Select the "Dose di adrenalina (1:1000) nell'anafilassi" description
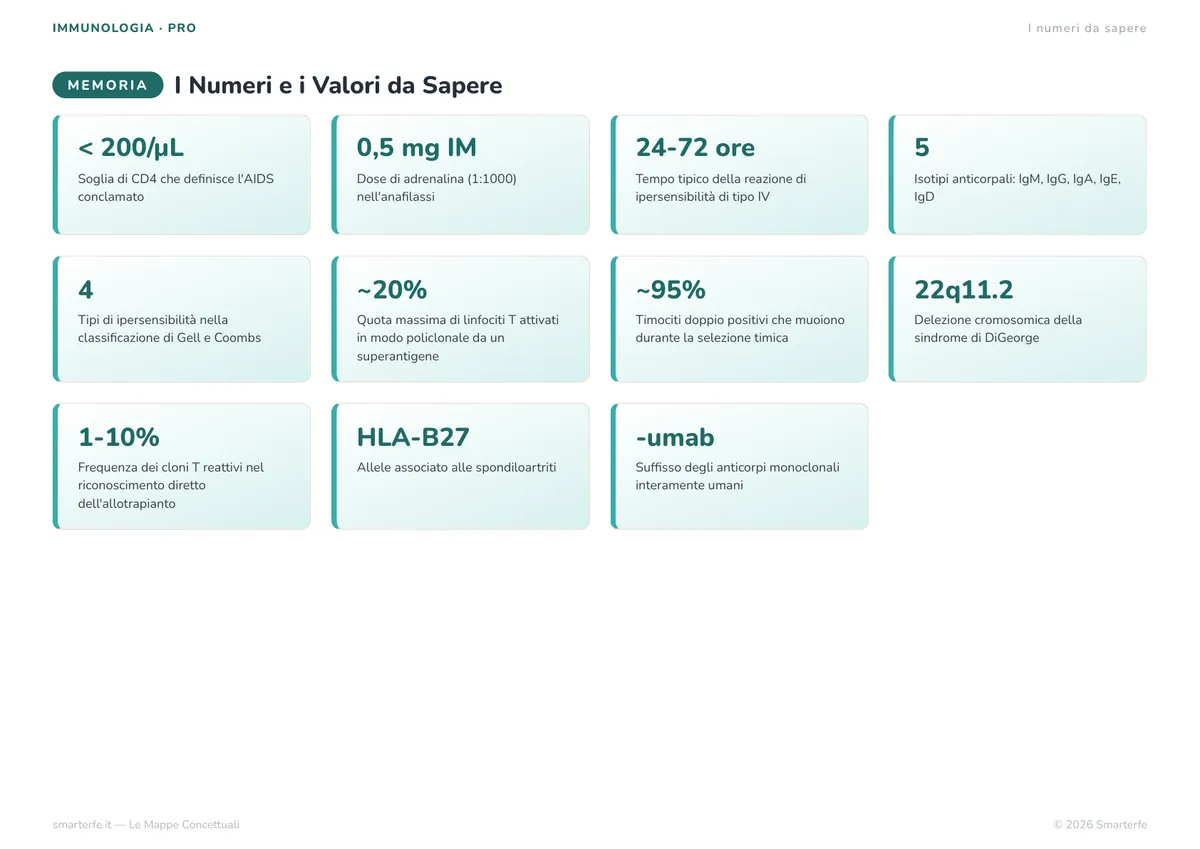Viewport: 1200px width, 849px height. (437, 188)
